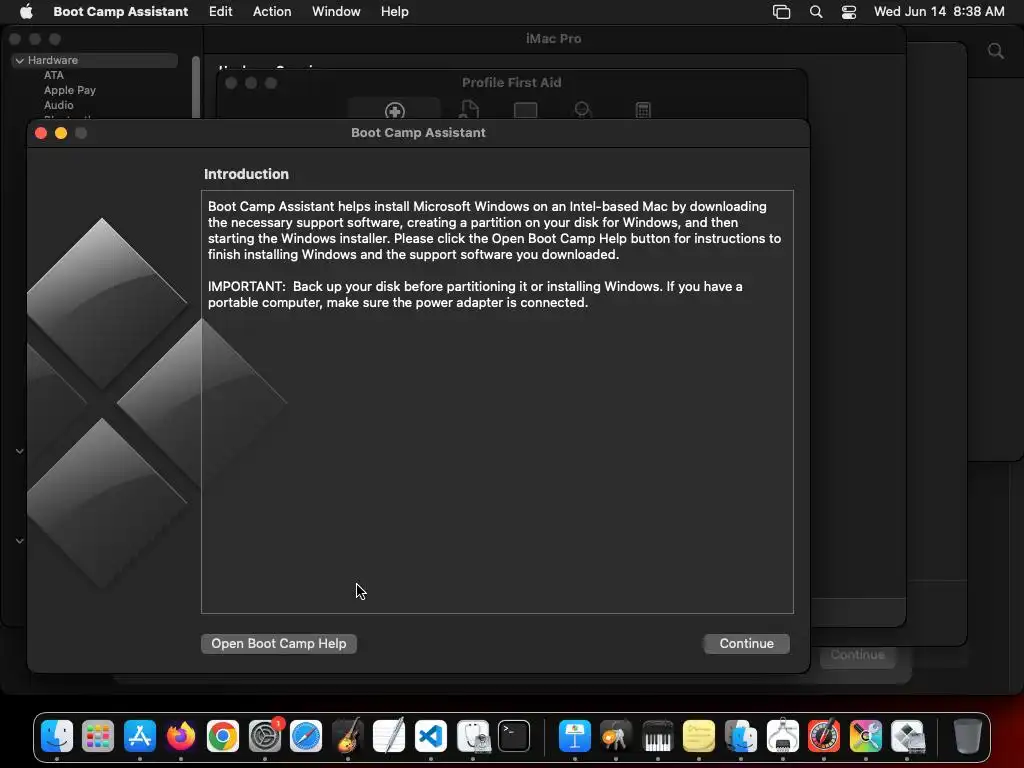Click the iMac Pro window title bar
Viewport: 1024px width, 768px height.
point(554,39)
